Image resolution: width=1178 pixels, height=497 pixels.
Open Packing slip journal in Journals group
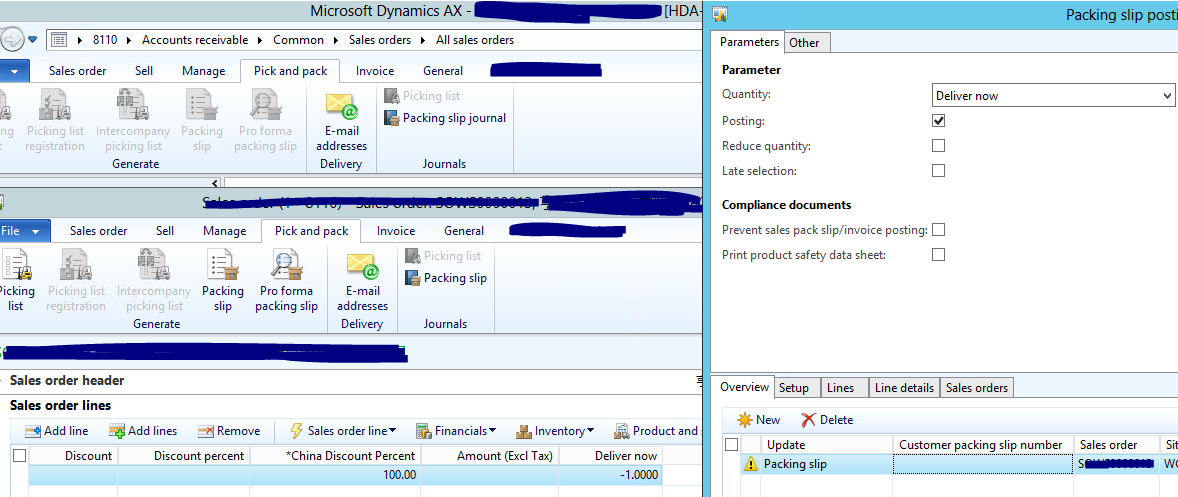[x=446, y=118]
